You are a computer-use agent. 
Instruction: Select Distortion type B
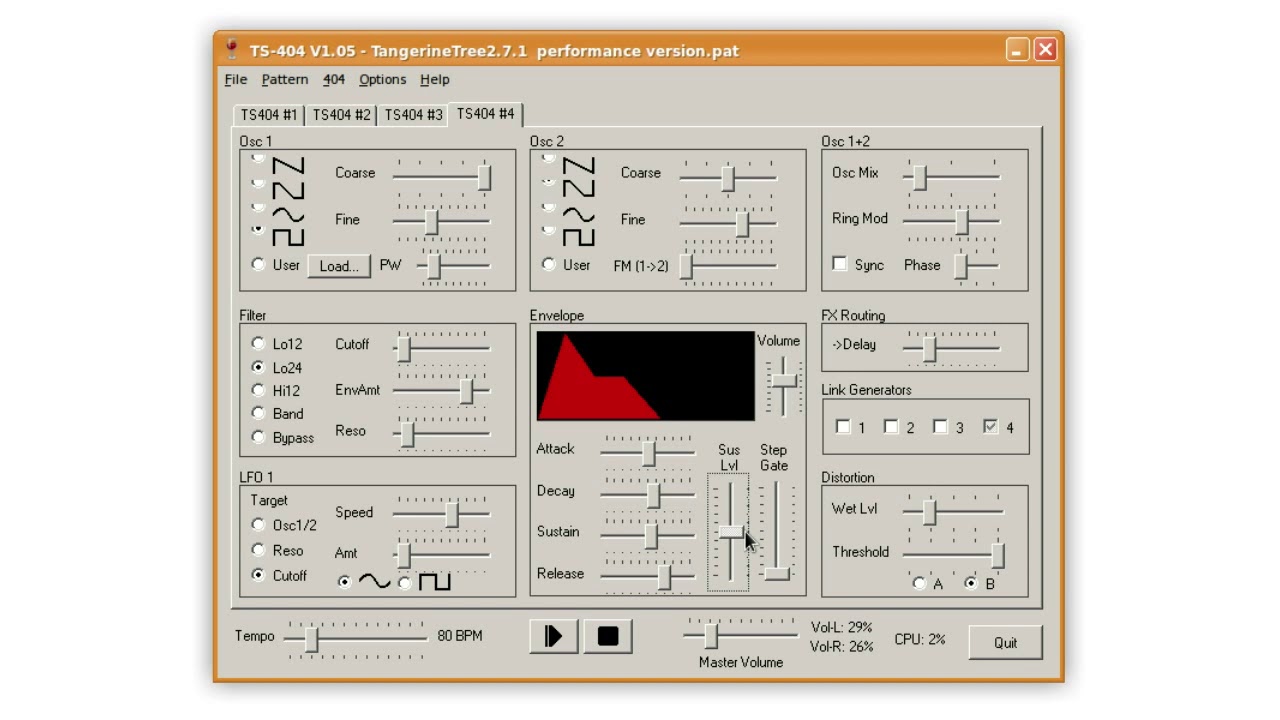coord(971,583)
